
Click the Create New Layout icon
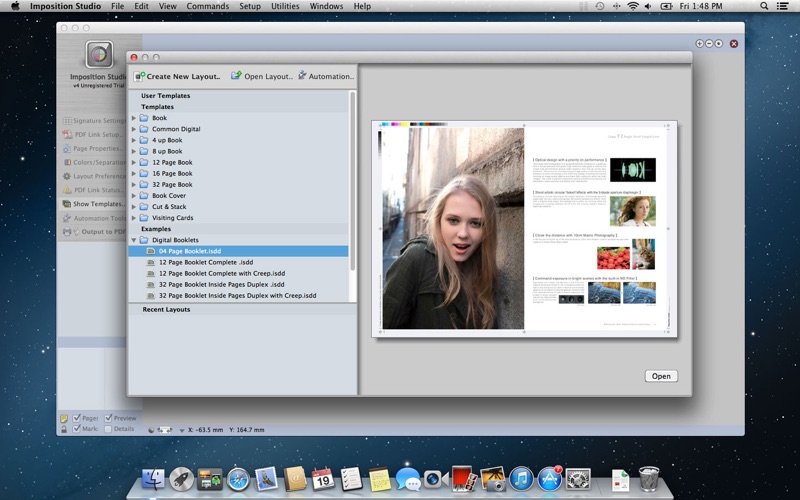tap(139, 76)
